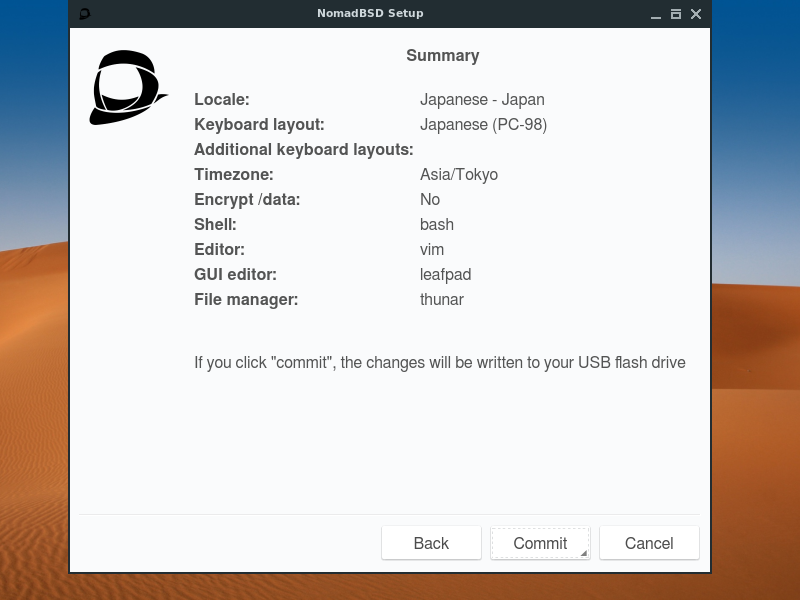The width and height of the screenshot is (800, 600).
Task: Click the "Encrypt /data:" label
Action: (247, 199)
